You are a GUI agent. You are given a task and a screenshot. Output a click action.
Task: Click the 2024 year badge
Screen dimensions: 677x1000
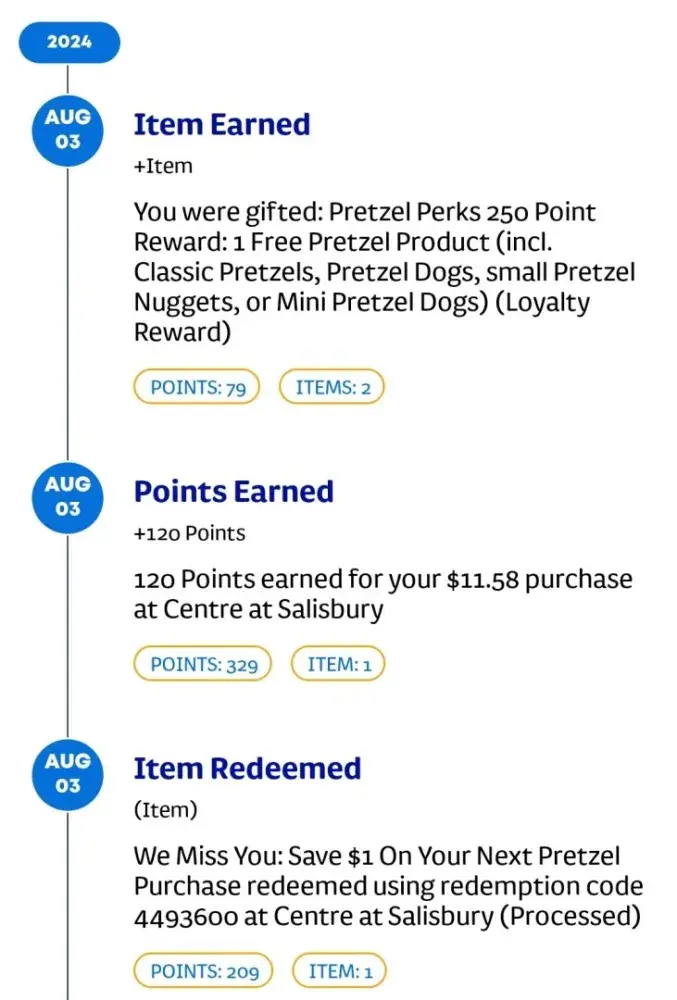pyautogui.click(x=68, y=43)
